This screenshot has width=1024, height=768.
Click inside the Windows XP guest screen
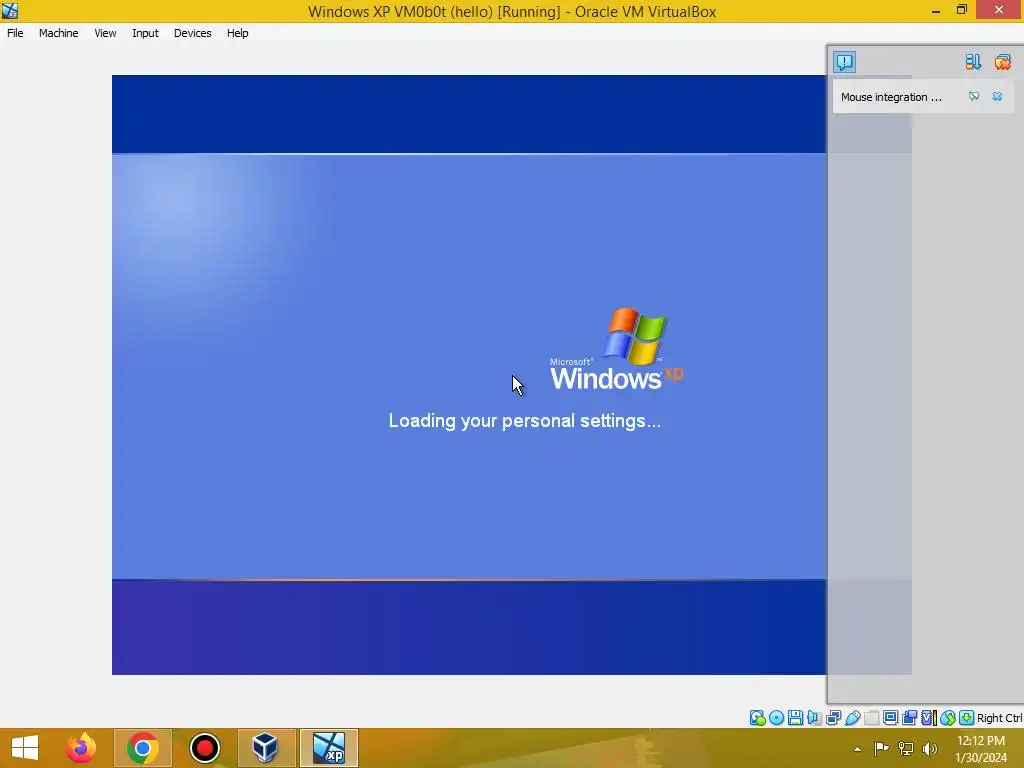(x=469, y=375)
